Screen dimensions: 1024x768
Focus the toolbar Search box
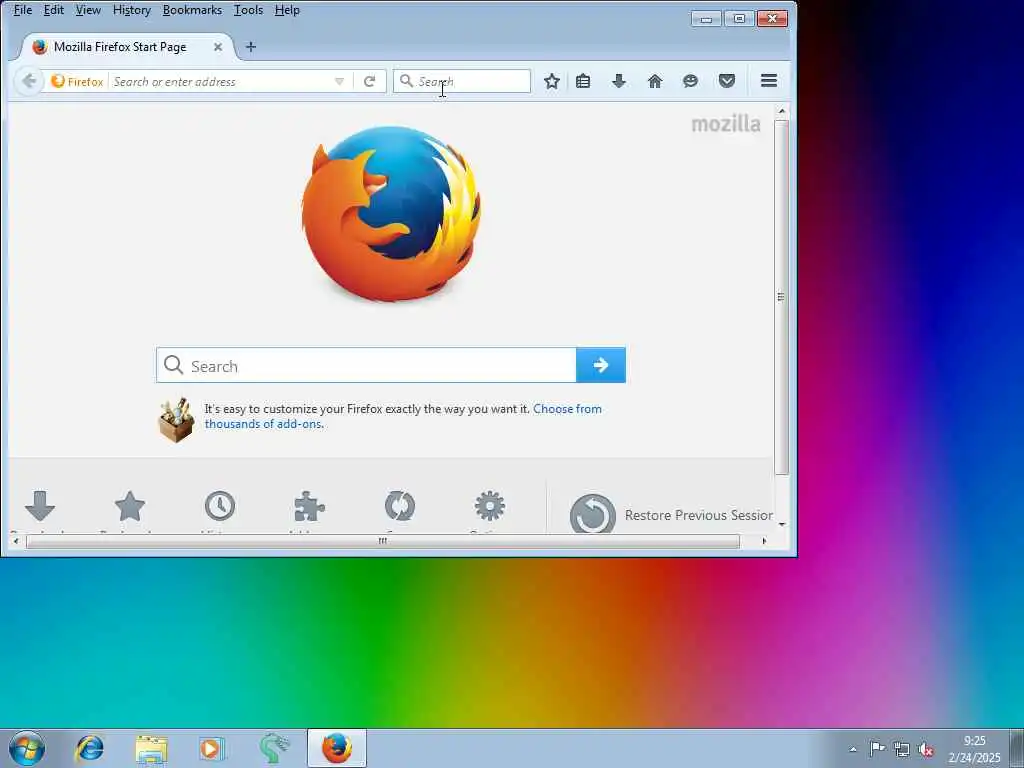[462, 81]
